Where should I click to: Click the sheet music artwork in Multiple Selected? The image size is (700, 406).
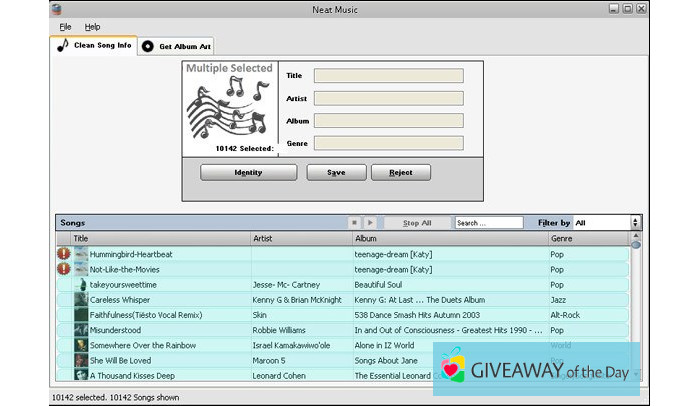click(230, 111)
